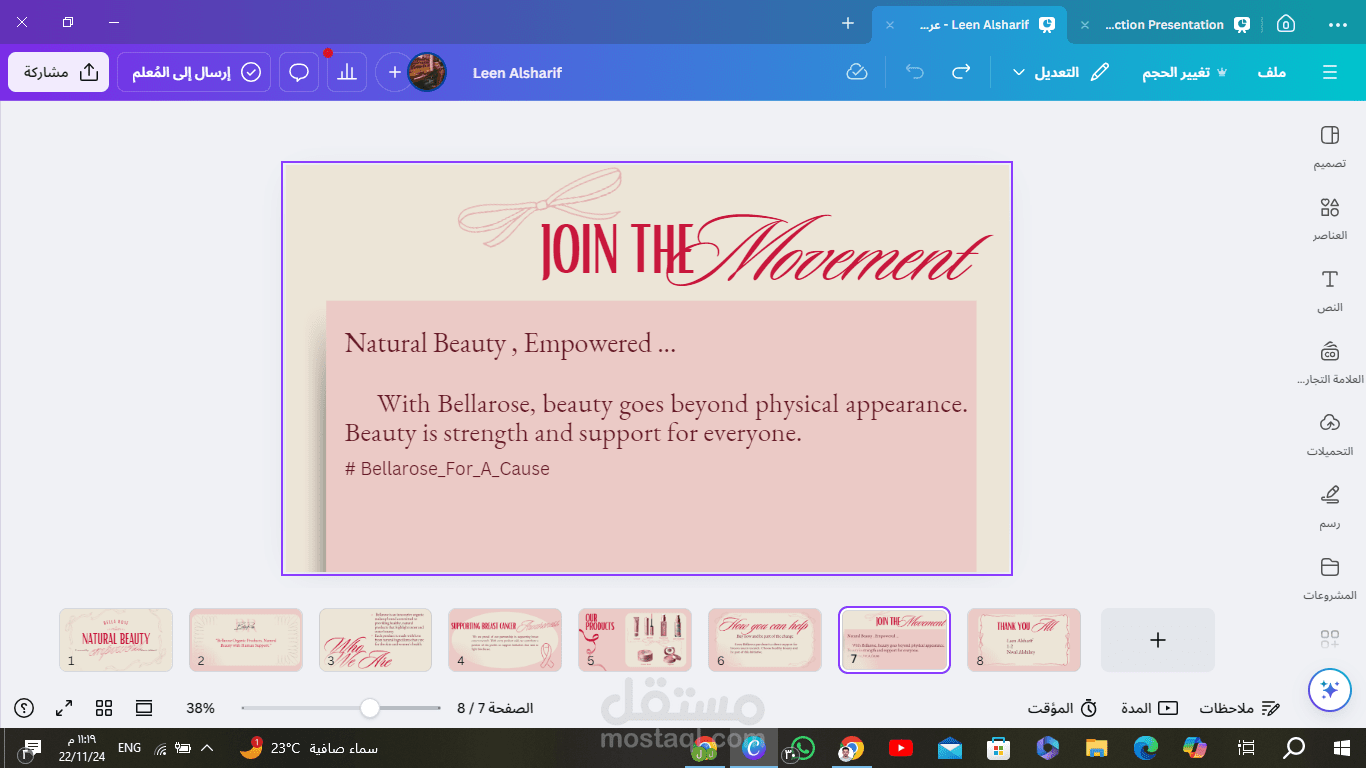Open the three-dots more options menu

(1337, 24)
